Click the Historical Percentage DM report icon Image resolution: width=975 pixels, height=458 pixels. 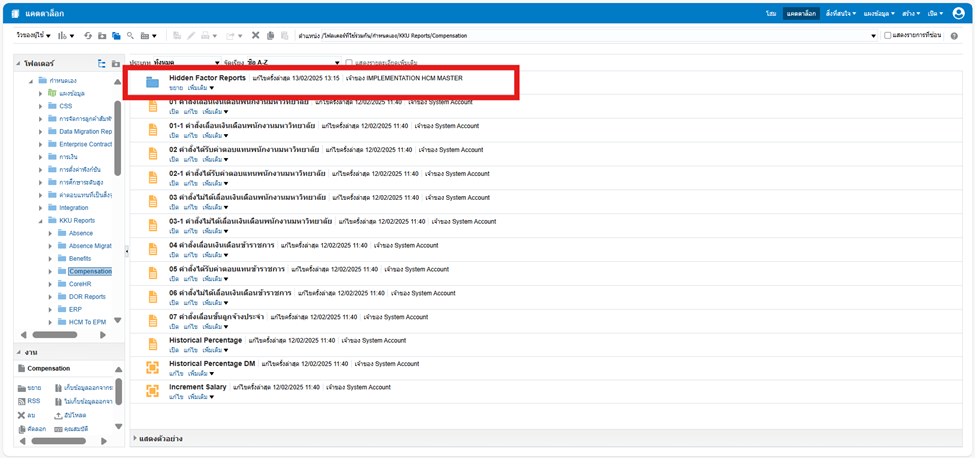tap(153, 367)
